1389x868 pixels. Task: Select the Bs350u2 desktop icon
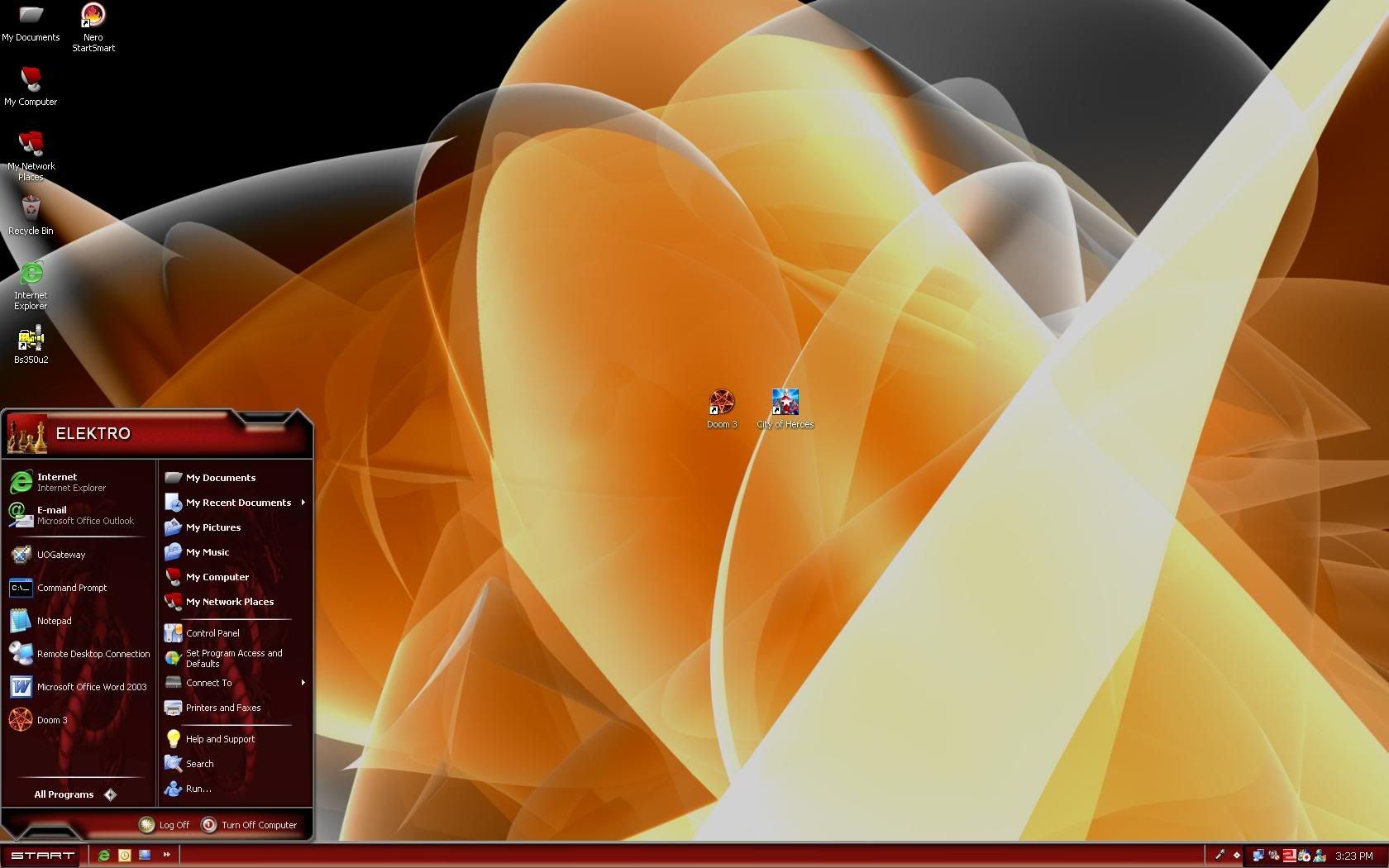pyautogui.click(x=31, y=345)
